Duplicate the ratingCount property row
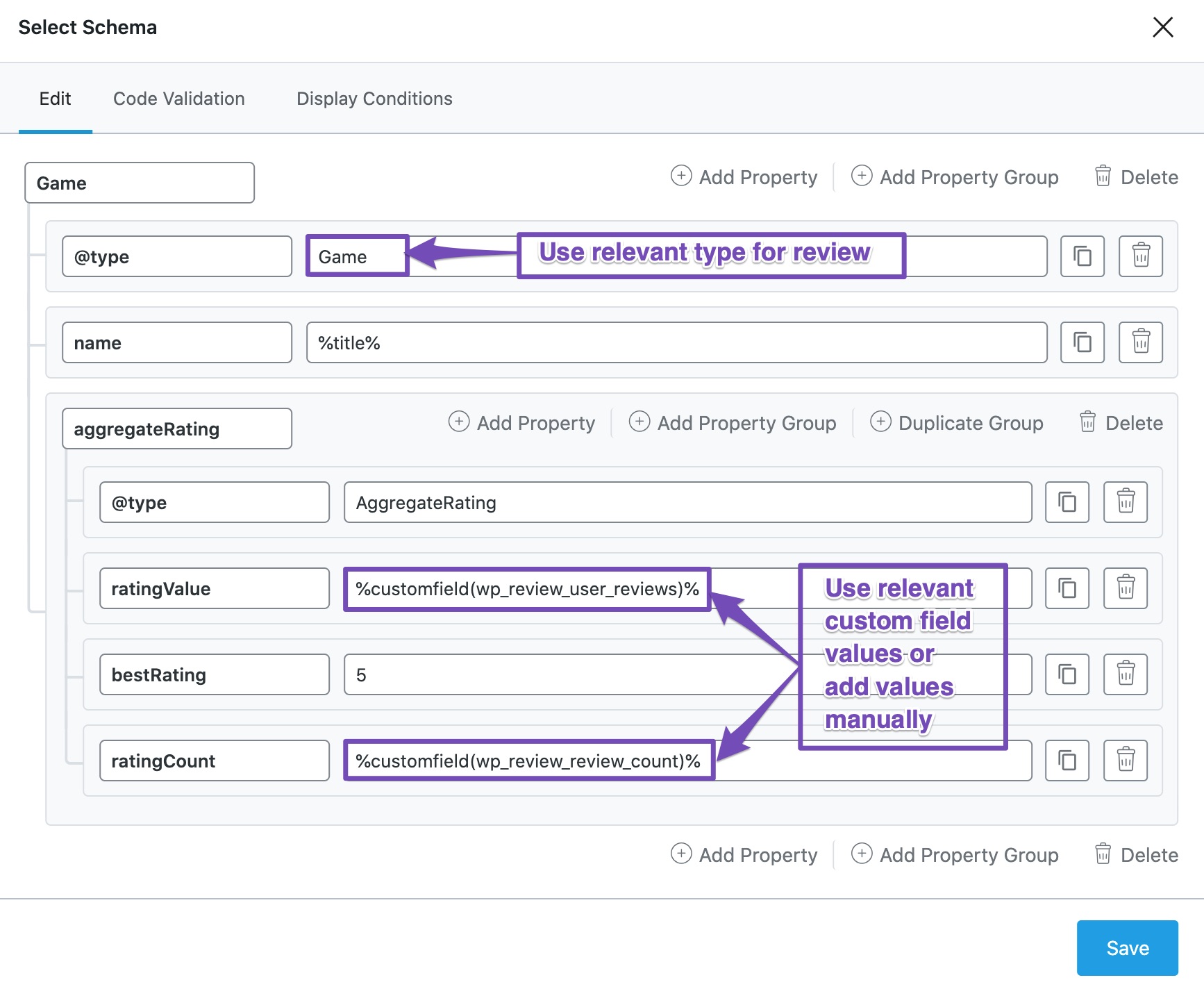1204x1005 pixels. pyautogui.click(x=1067, y=761)
